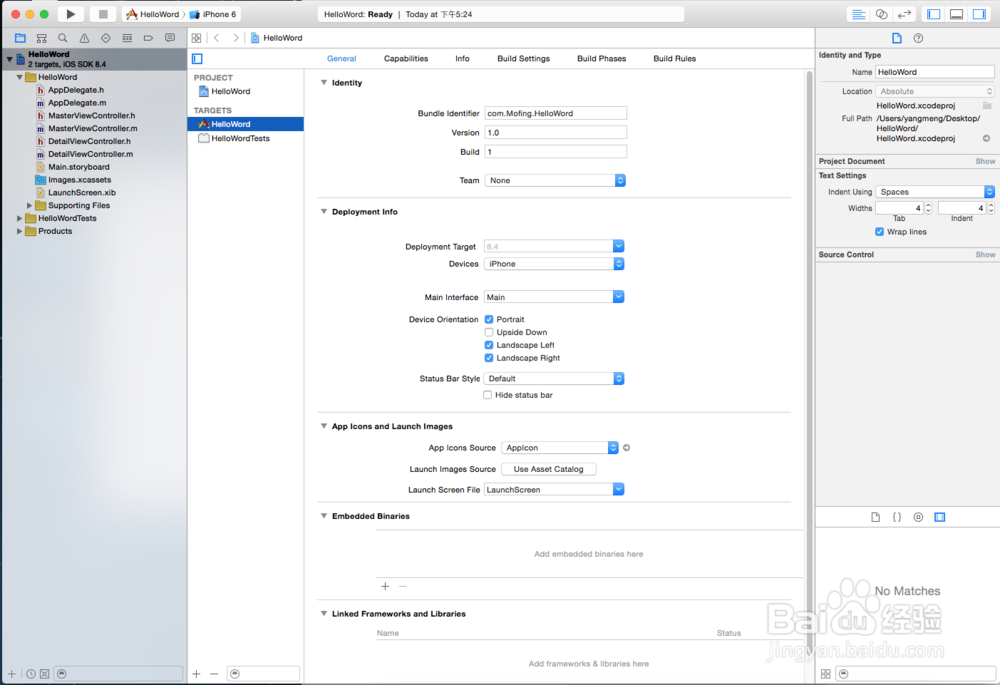Switch to the Capabilities tab
1000x685 pixels.
pyautogui.click(x=406, y=59)
